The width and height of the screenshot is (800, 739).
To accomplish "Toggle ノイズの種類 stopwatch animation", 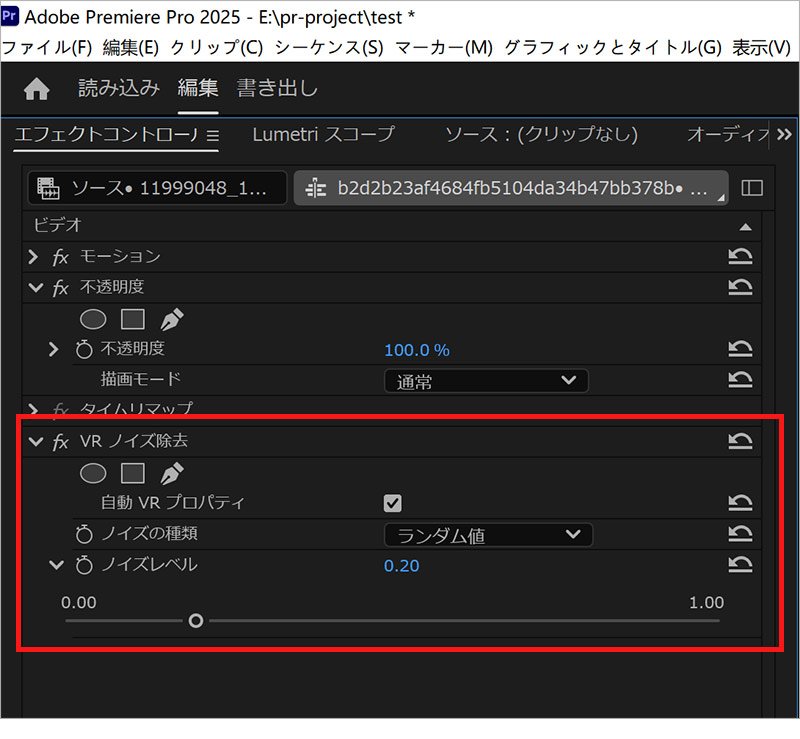I will 84,534.
